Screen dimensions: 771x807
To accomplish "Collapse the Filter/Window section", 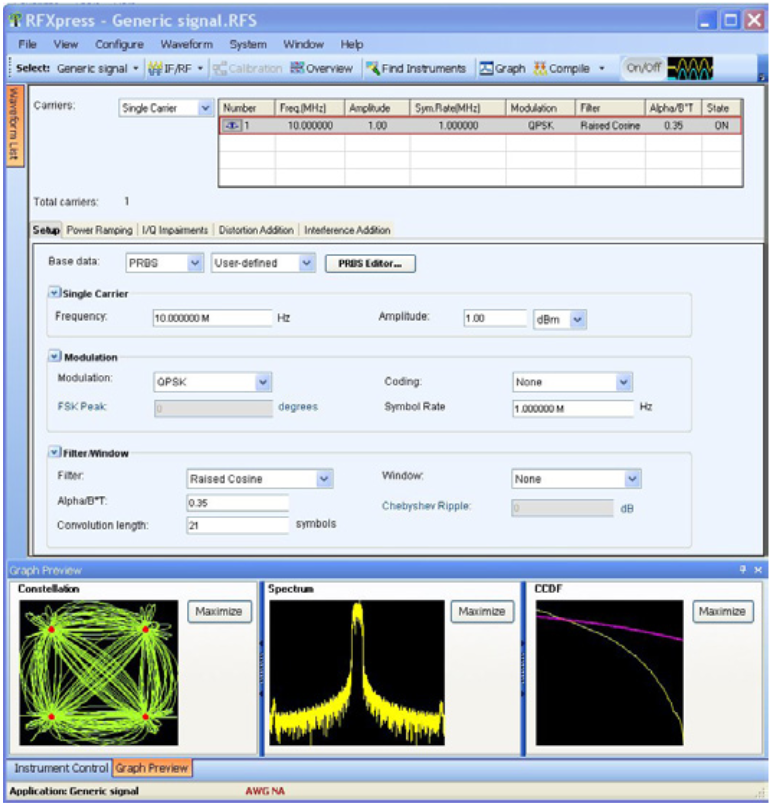I will pos(54,452).
